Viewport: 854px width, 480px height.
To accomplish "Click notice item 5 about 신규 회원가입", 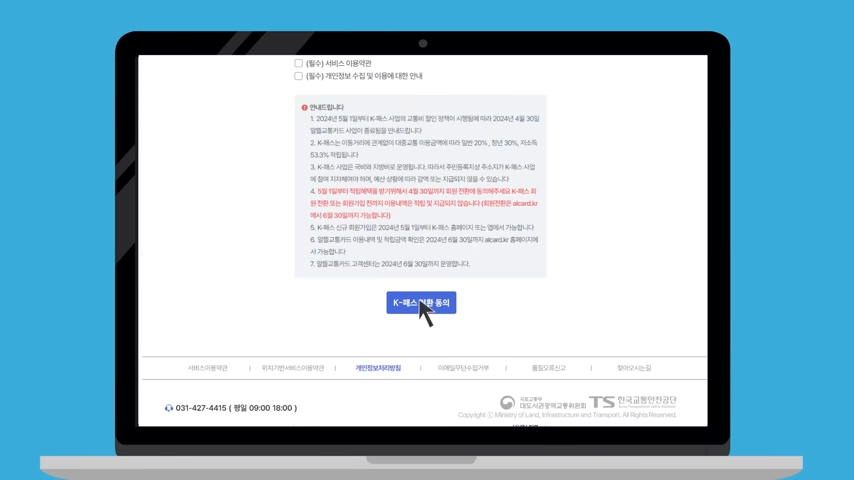I will pyautogui.click(x=422, y=228).
